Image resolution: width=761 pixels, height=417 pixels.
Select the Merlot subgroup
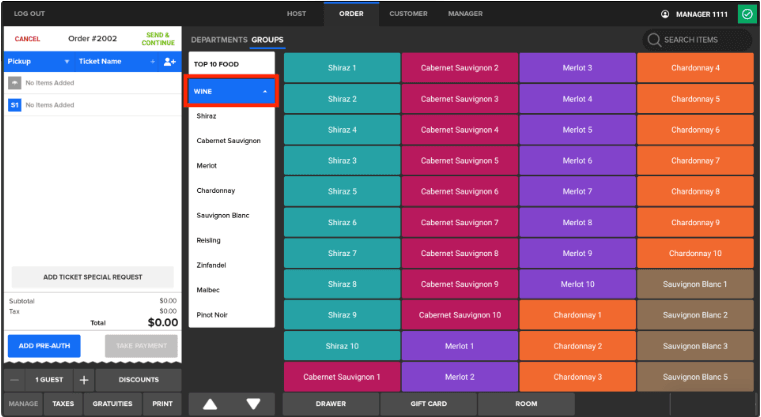click(x=206, y=166)
